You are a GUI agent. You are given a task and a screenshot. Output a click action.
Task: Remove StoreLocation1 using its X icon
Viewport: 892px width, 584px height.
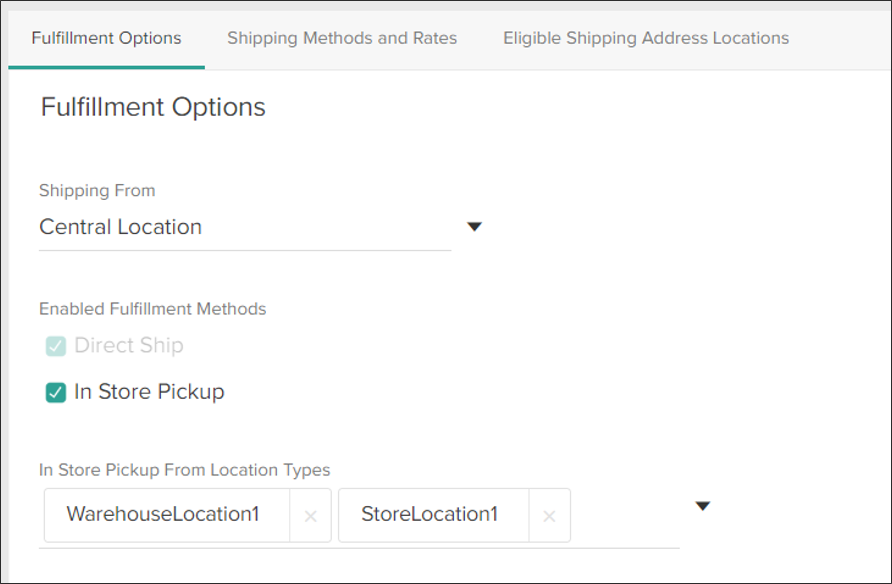click(x=548, y=516)
